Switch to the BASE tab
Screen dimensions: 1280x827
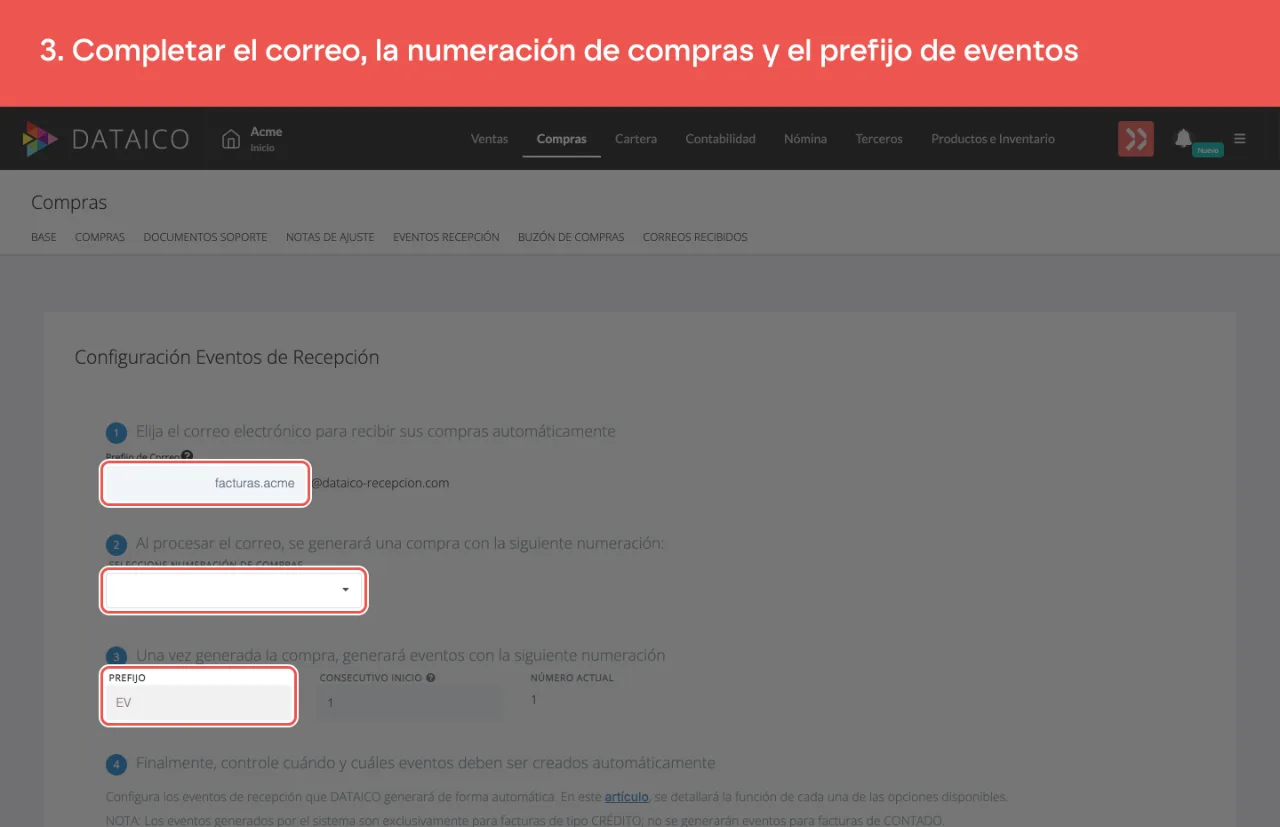pyautogui.click(x=44, y=238)
